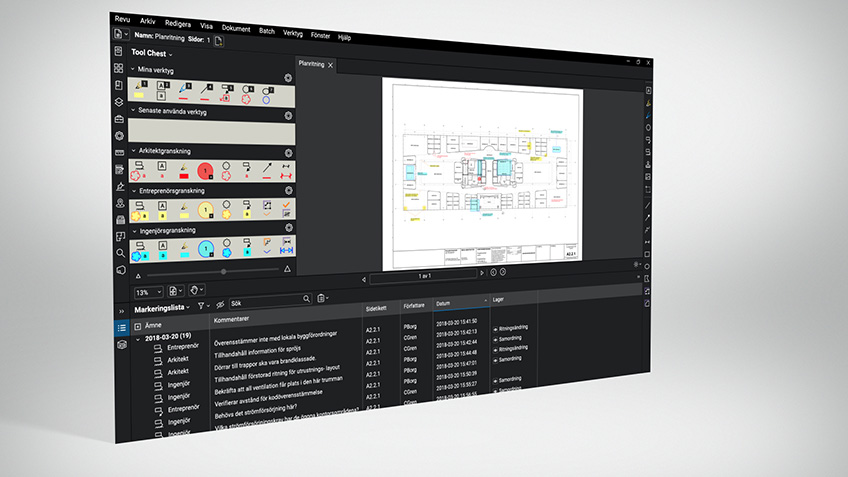Toggle the Ämne column expand checkbox
The width and height of the screenshot is (848, 477).
click(137, 325)
